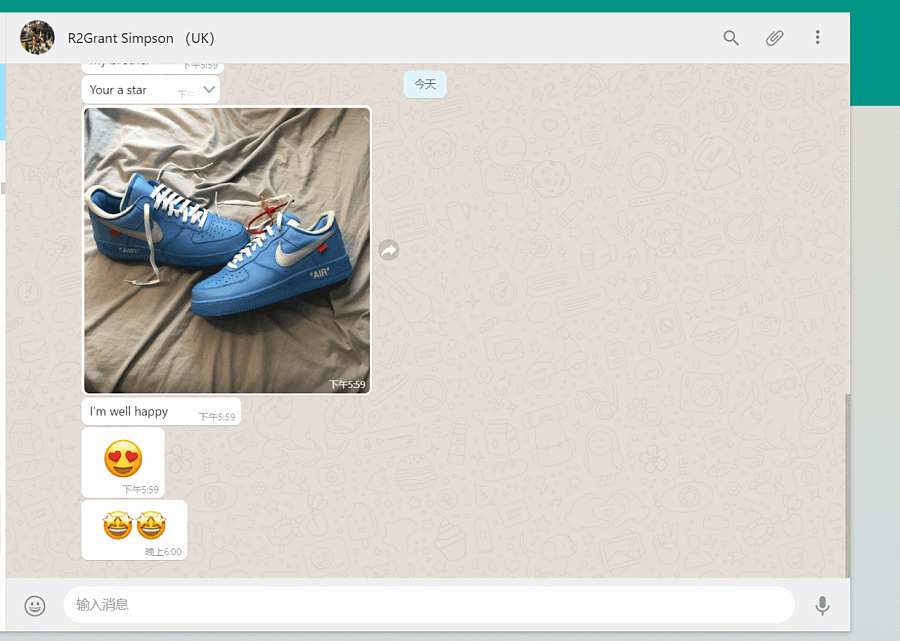Click the emoji picker smiley icon
The image size is (900, 641).
pyautogui.click(x=35, y=605)
